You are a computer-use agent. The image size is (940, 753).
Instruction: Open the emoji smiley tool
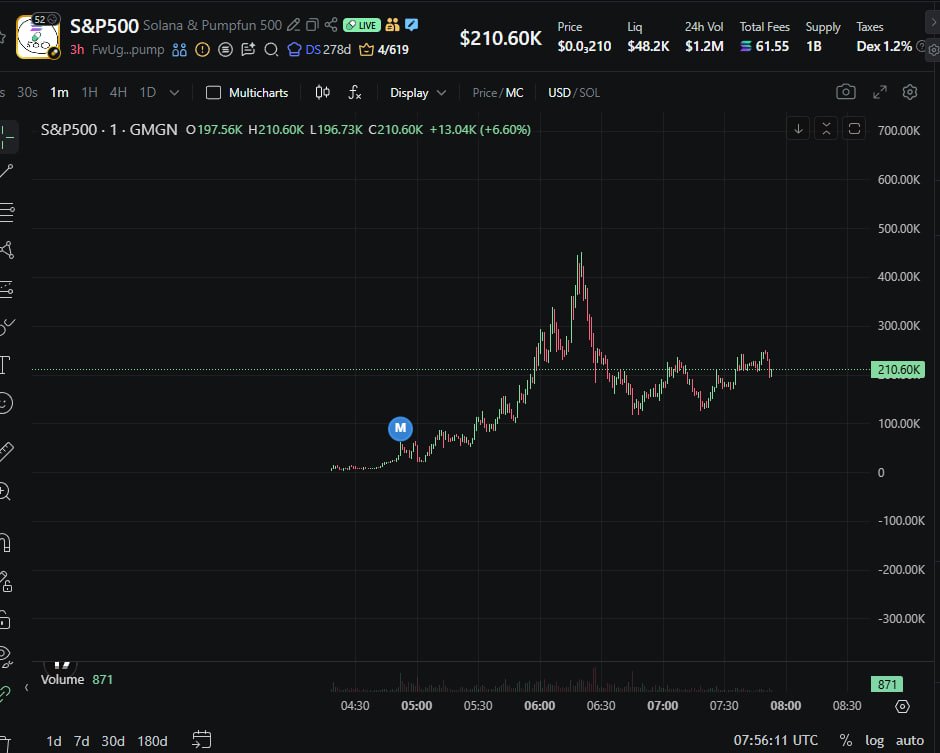point(5,403)
